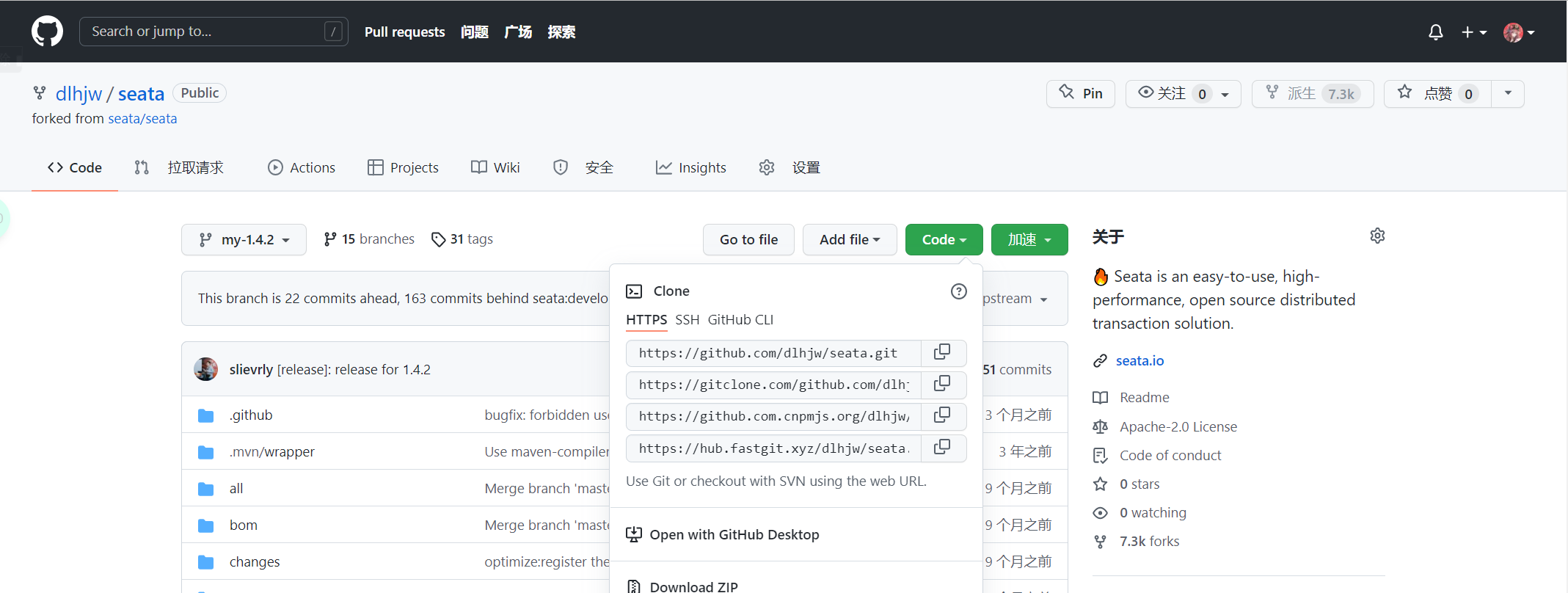This screenshot has height=593, width=1568.
Task: Open 探索 in the top navigation
Action: tap(561, 32)
